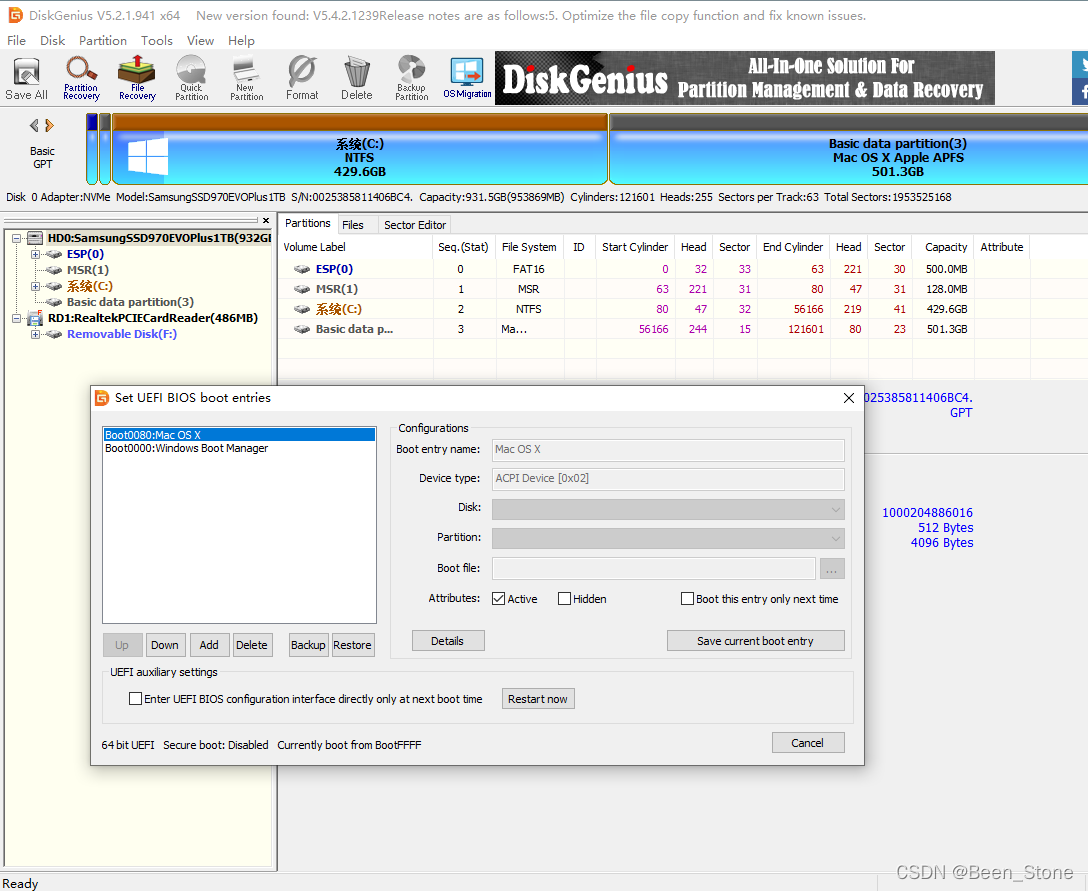Launch the File Recovery tool
The height and width of the screenshot is (891, 1088).
click(137, 78)
